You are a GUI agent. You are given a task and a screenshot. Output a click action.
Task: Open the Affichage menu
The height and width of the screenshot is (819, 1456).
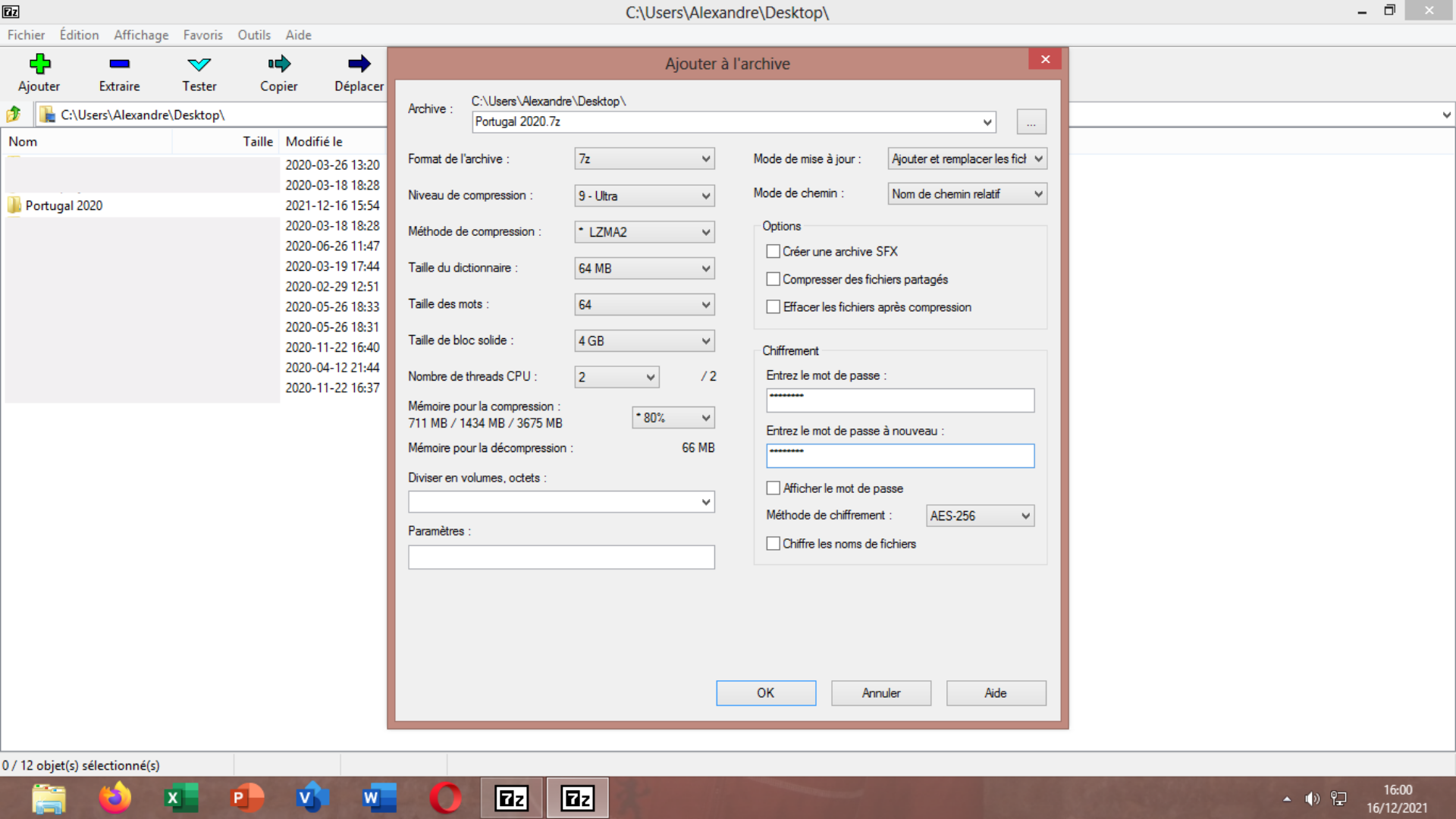[x=141, y=35]
